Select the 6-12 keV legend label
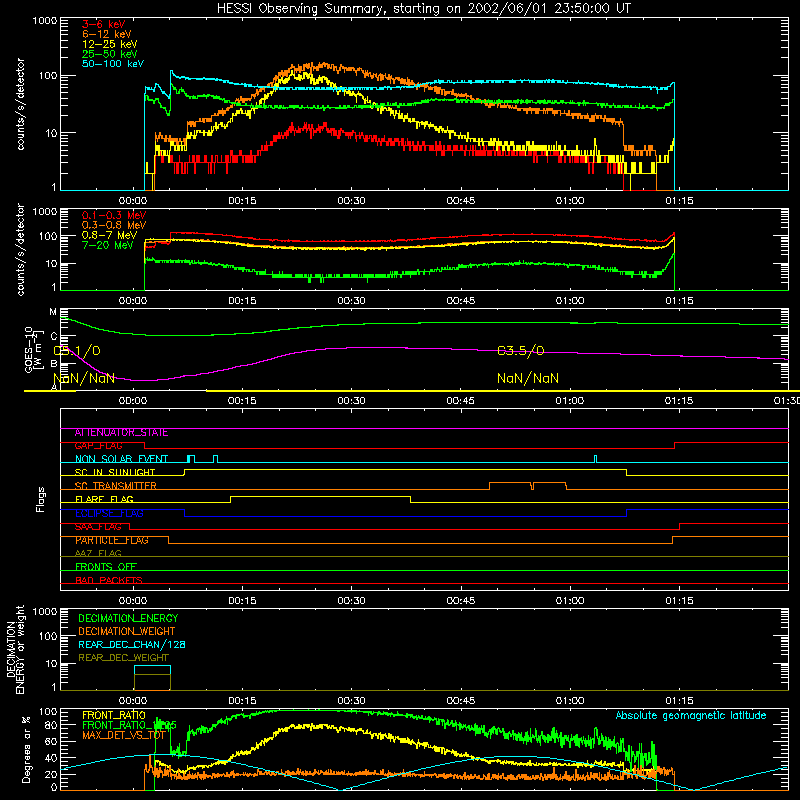Screen dimensions: 800x800 click(x=107, y=34)
